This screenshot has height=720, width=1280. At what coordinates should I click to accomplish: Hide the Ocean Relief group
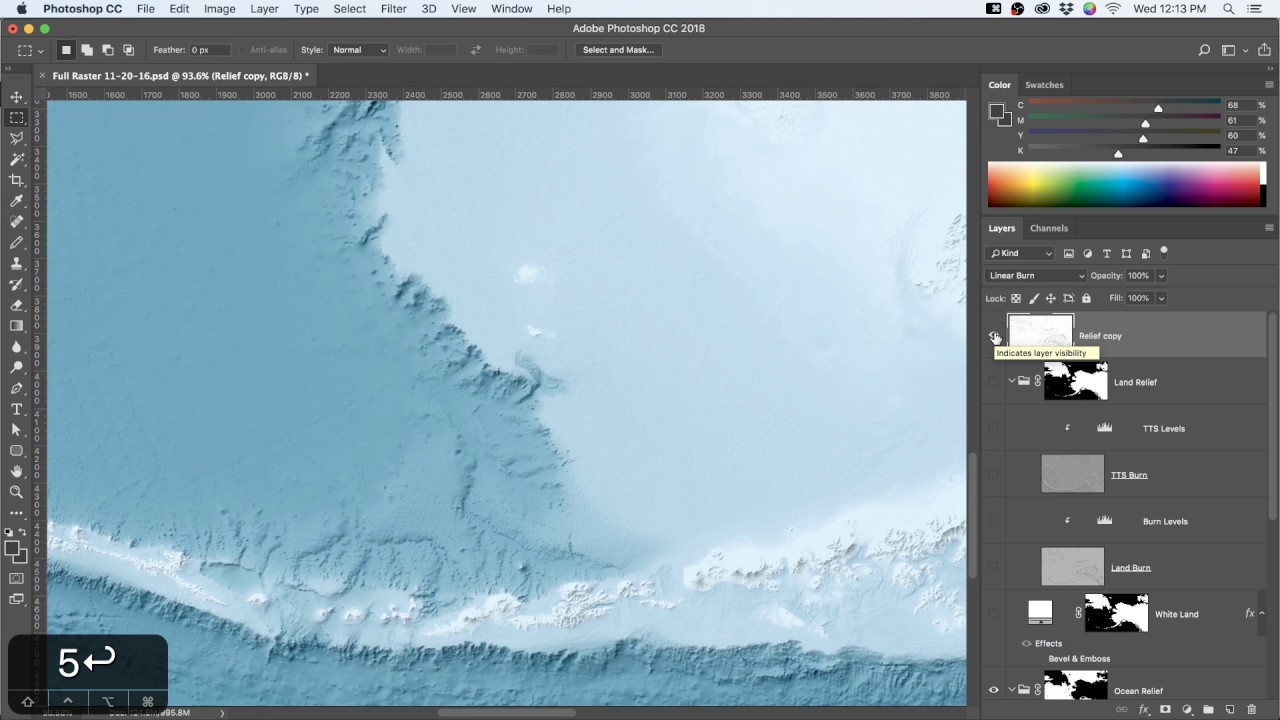coord(994,690)
